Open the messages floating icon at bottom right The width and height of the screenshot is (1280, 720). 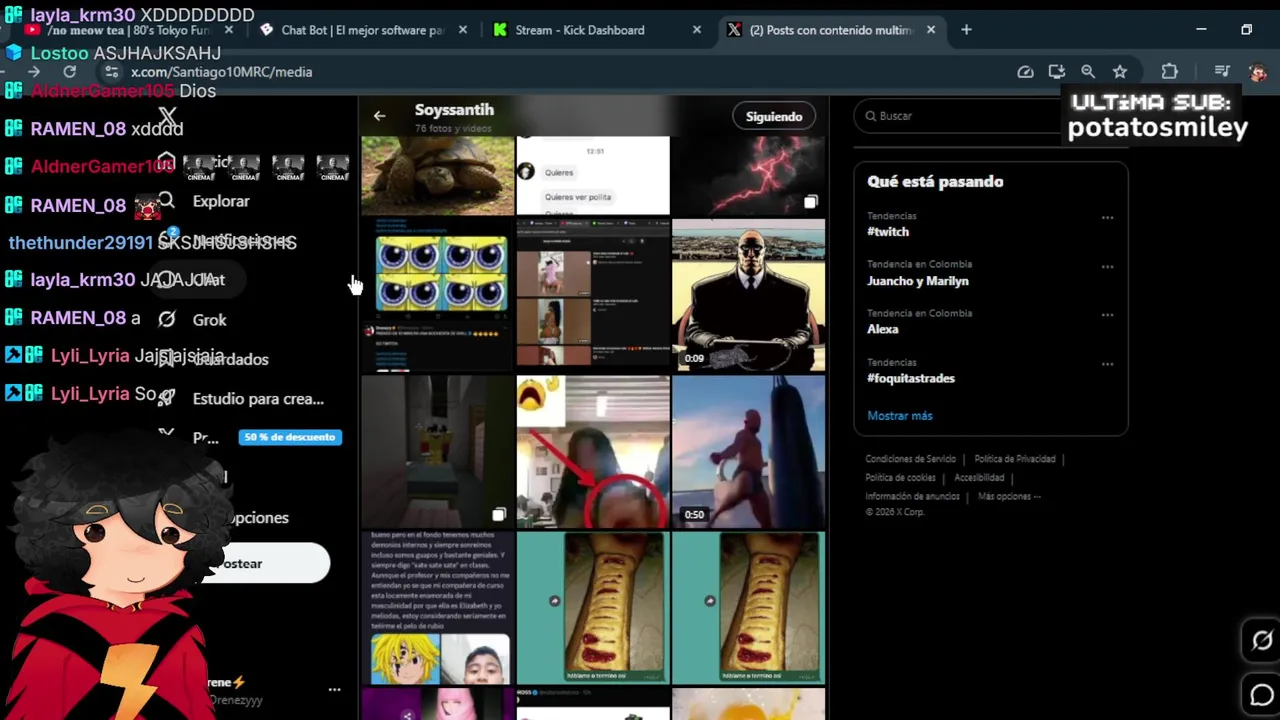(x=1262, y=695)
